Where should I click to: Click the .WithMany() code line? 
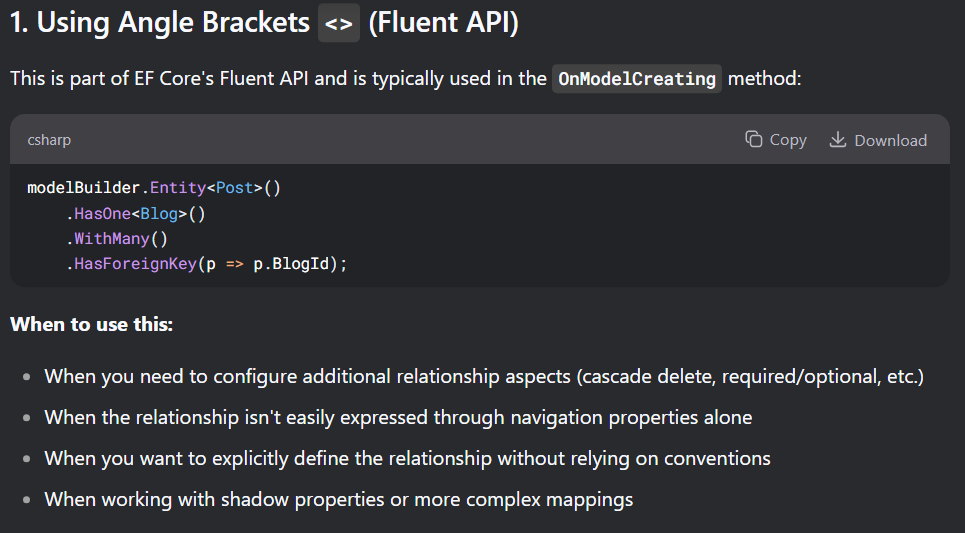[x=118, y=239]
